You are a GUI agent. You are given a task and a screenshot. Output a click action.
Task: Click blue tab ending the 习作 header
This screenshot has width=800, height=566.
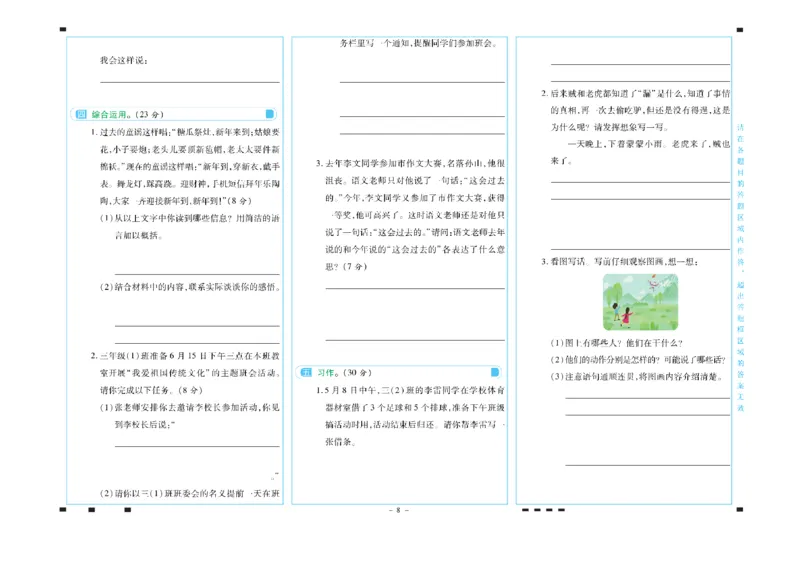(494, 372)
